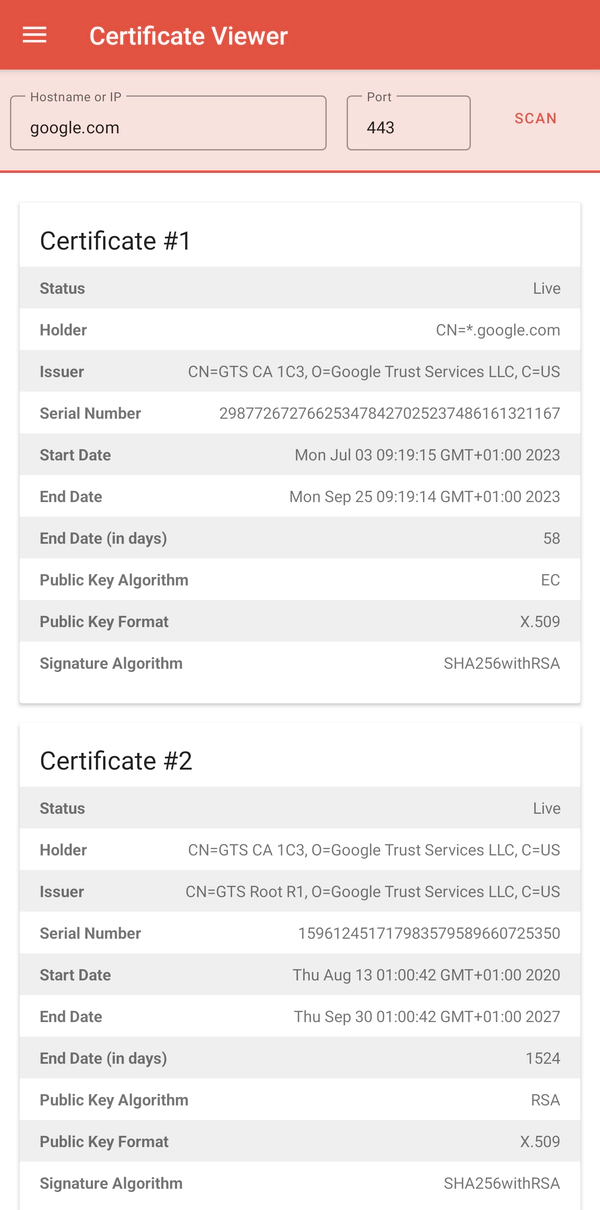The height and width of the screenshot is (1210, 600).
Task: Select the serial number in Certificate #1
Action: coord(390,414)
